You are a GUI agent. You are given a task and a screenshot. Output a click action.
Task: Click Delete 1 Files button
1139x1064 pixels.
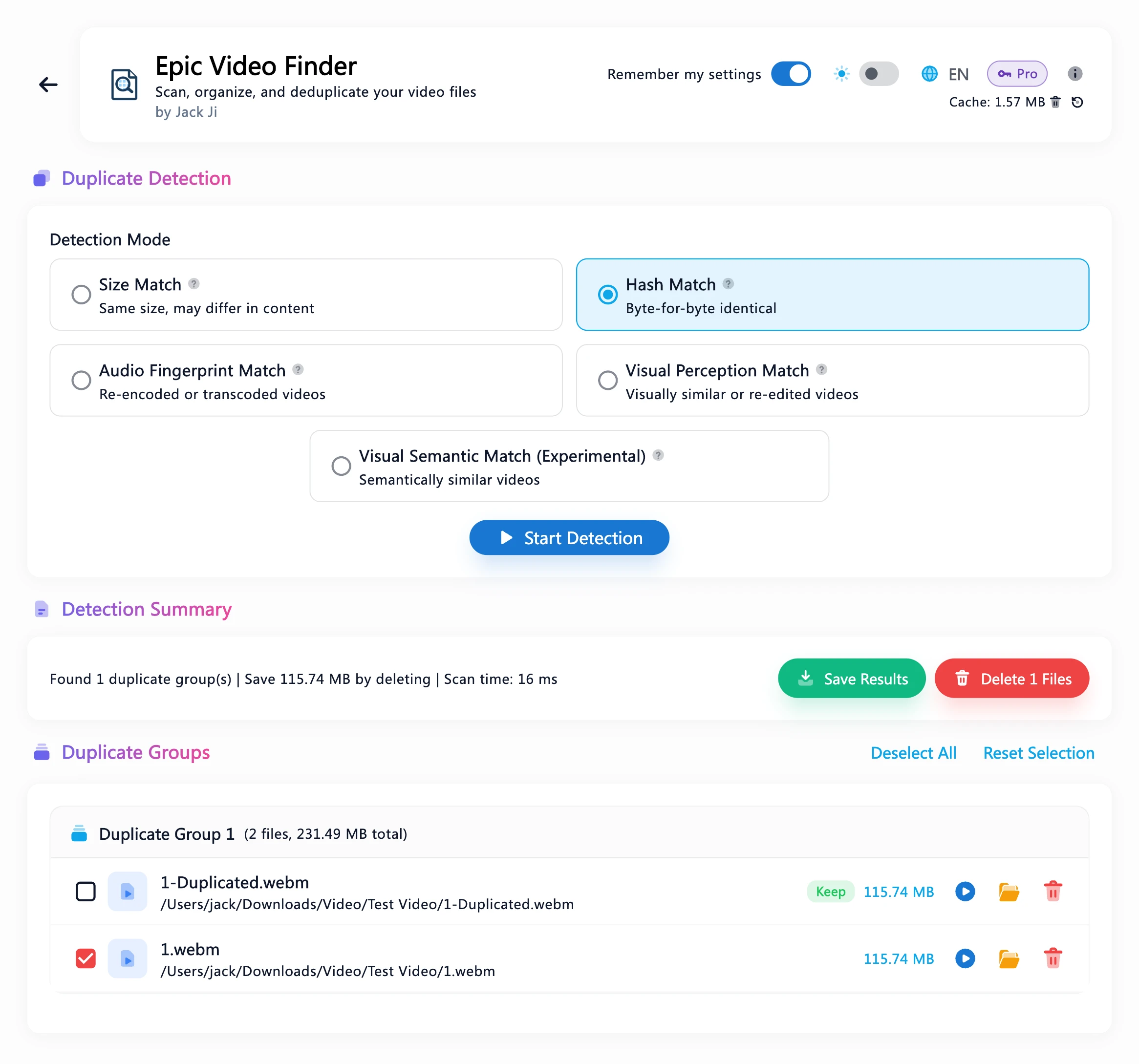(x=1012, y=678)
